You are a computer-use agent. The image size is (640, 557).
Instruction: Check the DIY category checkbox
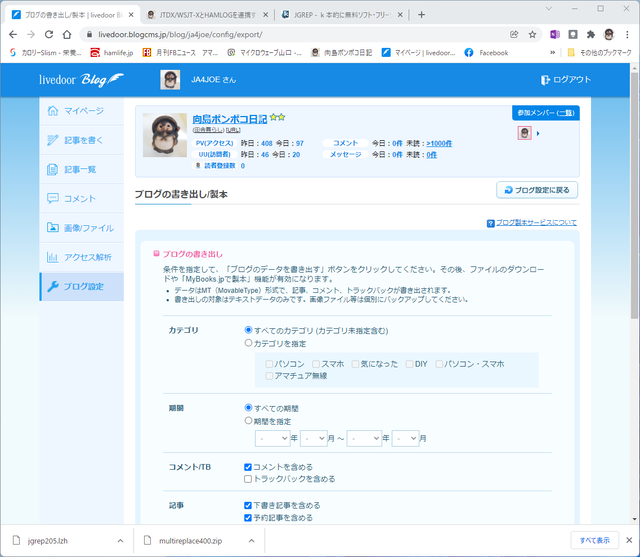[409, 364]
